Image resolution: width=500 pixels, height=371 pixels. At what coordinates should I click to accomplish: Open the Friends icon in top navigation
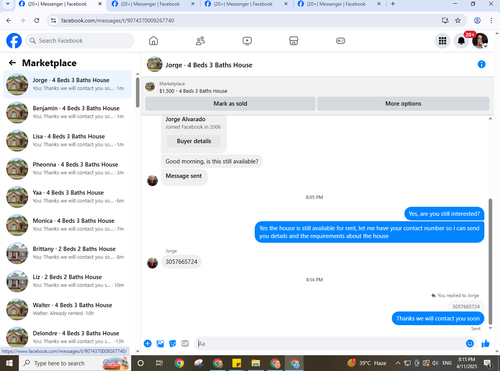pyautogui.click(x=200, y=41)
